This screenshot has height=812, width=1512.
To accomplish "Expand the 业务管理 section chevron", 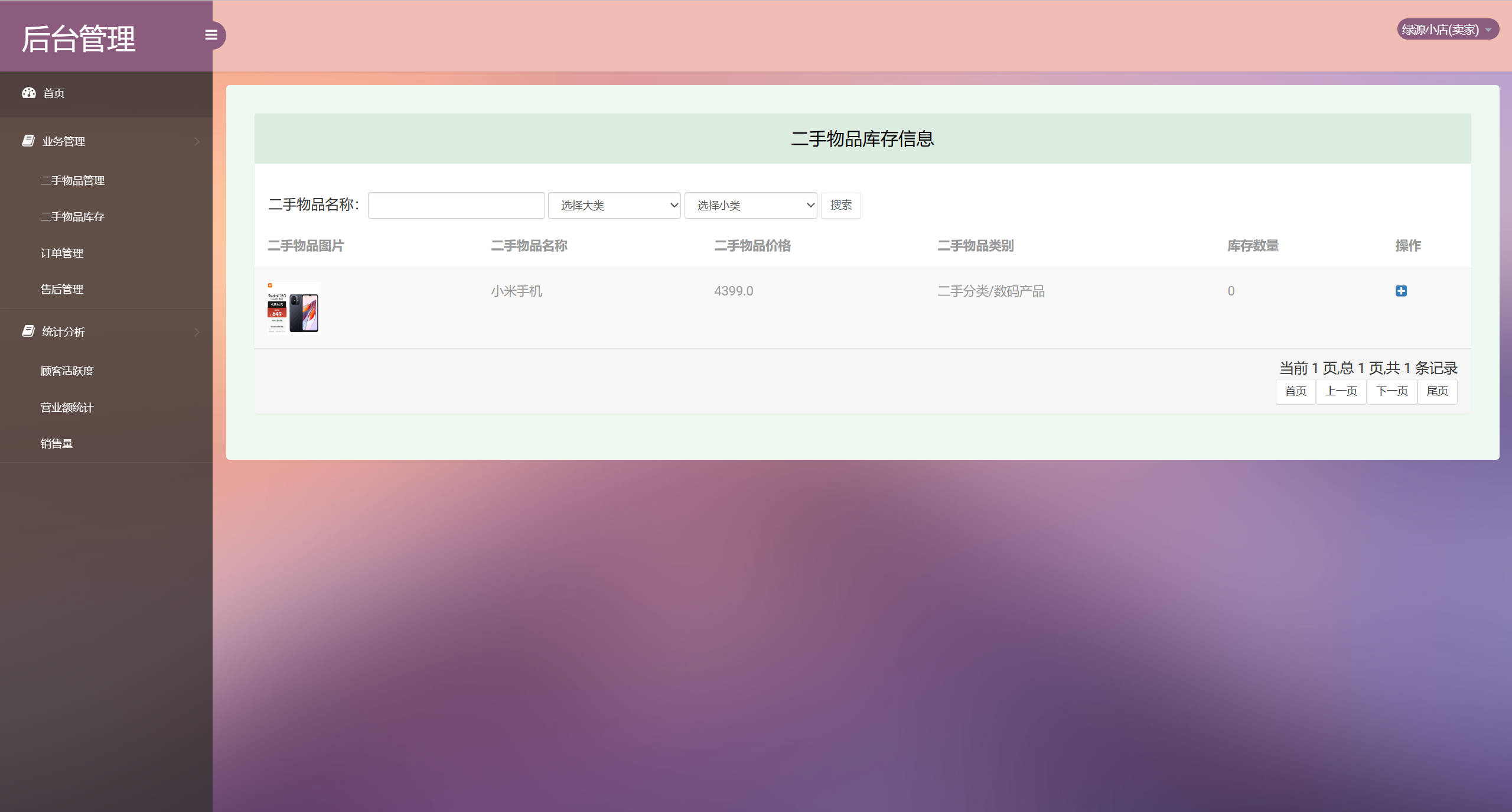I will (x=197, y=141).
